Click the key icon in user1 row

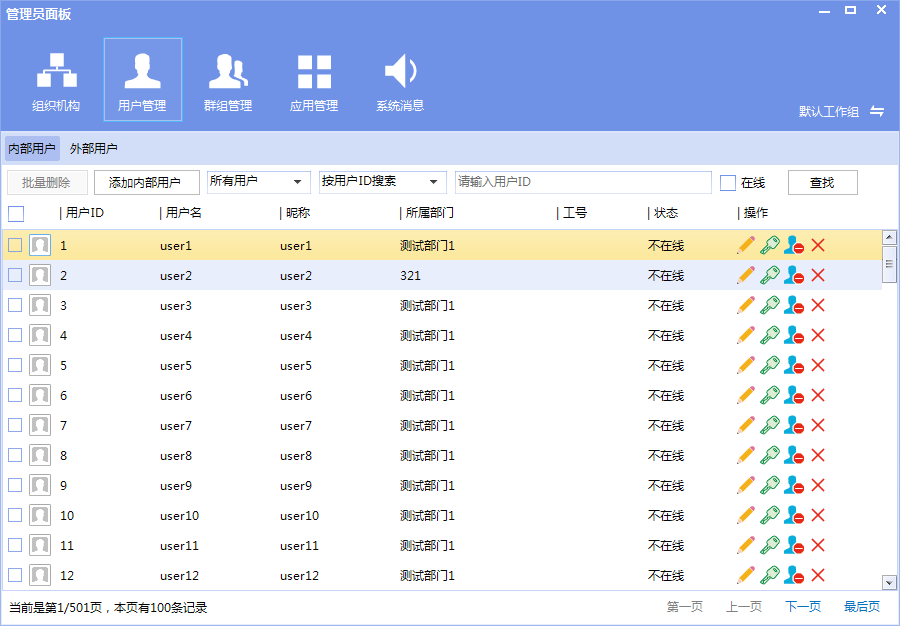point(770,246)
